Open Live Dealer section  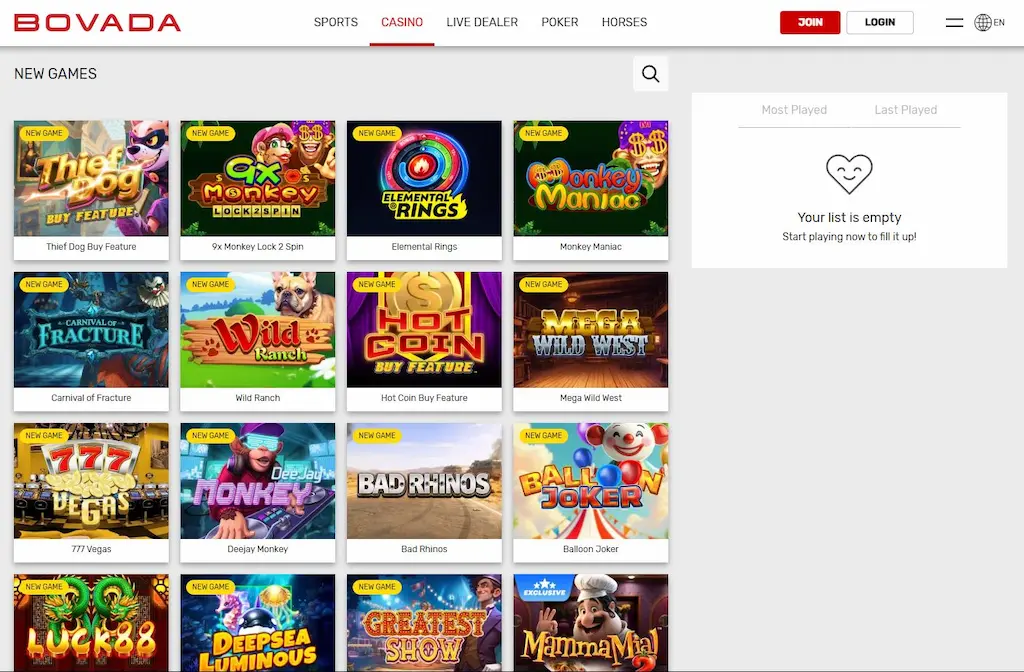(x=482, y=22)
